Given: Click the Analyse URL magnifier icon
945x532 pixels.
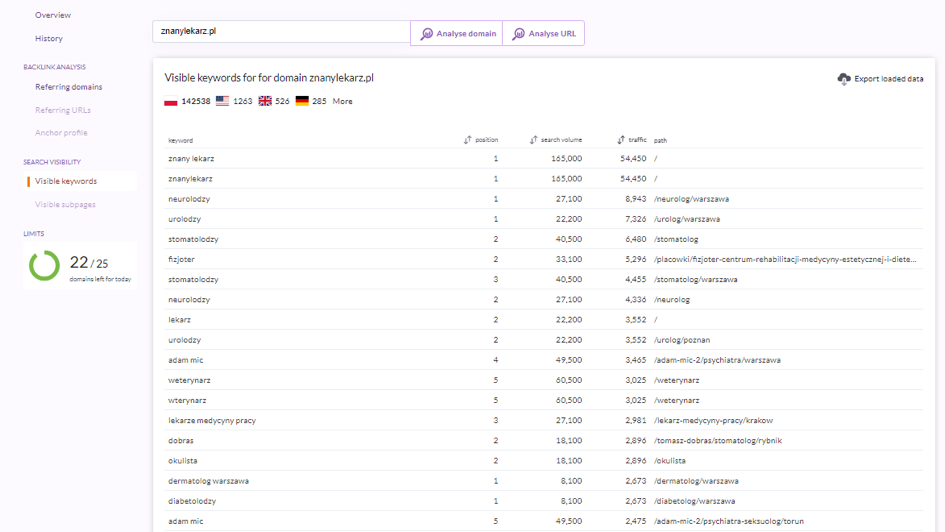Looking at the screenshot, I should (x=518, y=34).
